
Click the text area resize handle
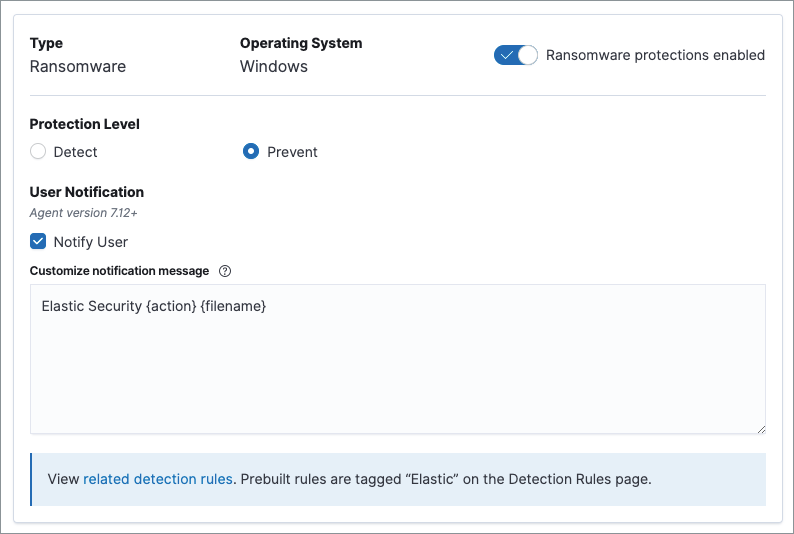[x=760, y=427]
